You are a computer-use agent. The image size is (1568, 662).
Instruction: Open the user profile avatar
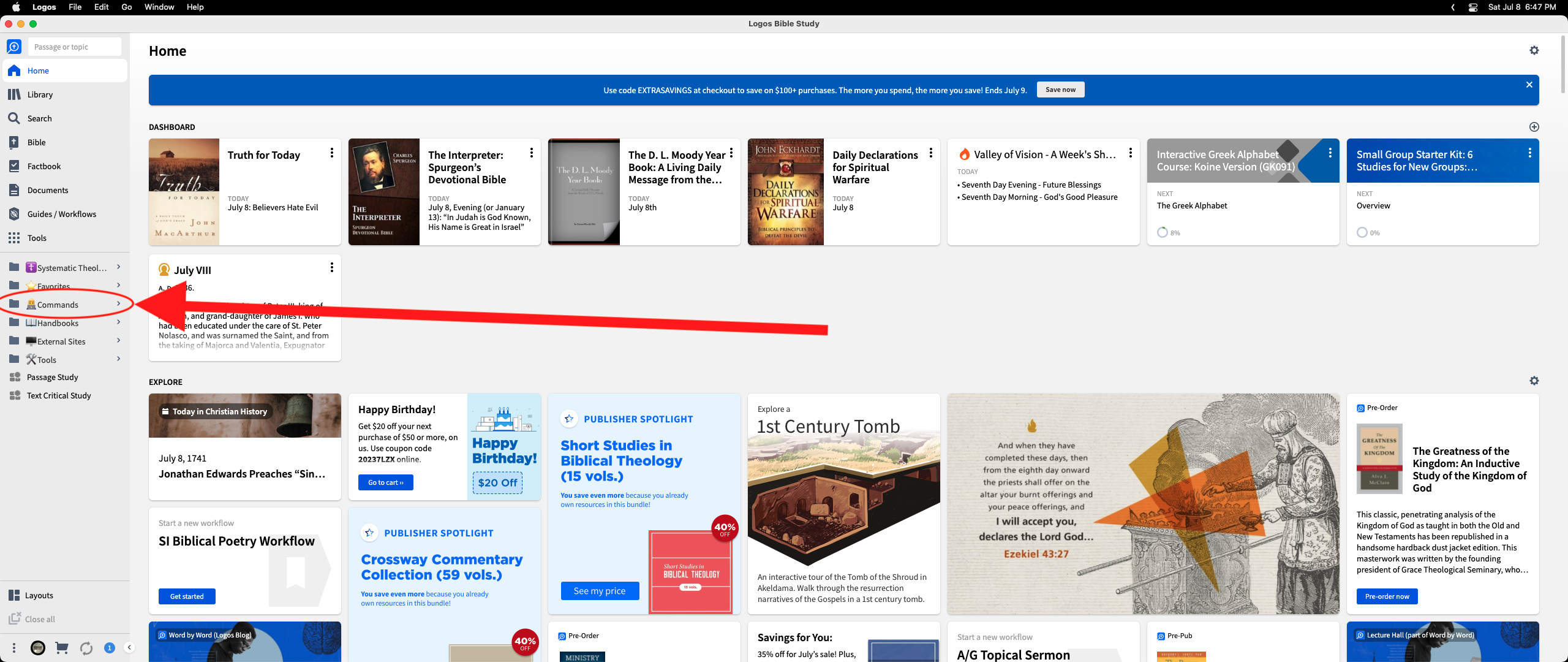[x=38, y=648]
